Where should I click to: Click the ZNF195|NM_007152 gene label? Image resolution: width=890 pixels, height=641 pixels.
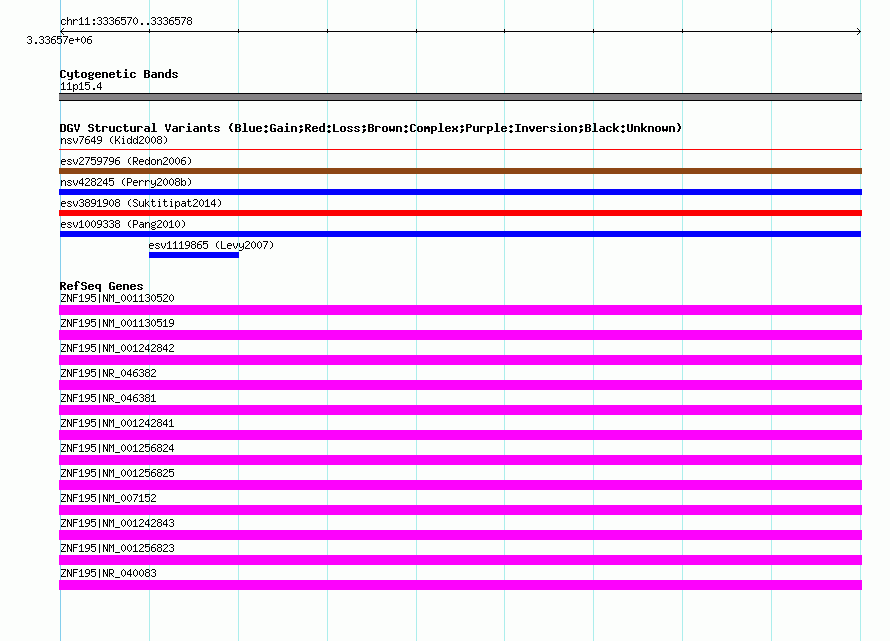tap(108, 498)
